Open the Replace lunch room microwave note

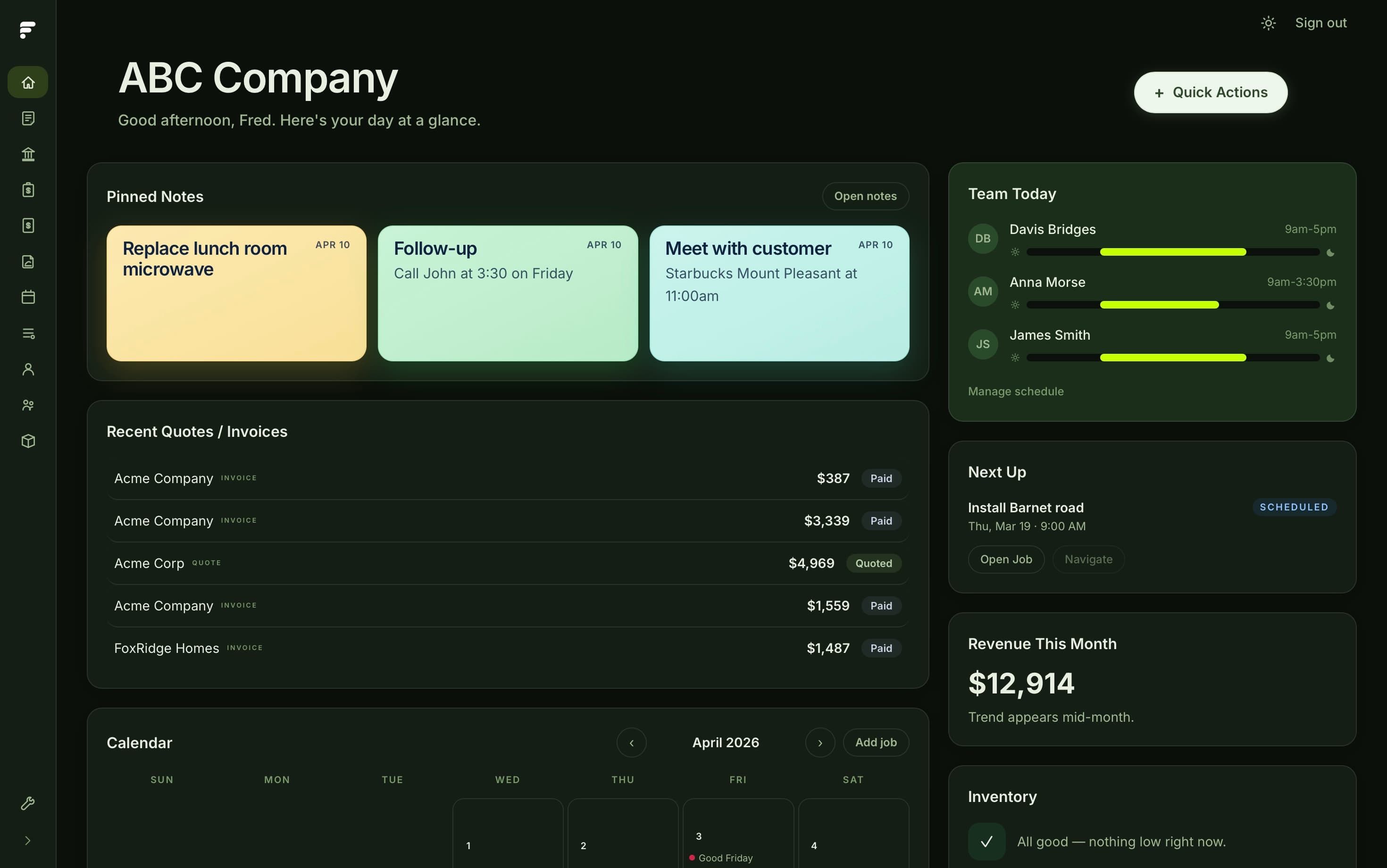pyautogui.click(x=236, y=293)
